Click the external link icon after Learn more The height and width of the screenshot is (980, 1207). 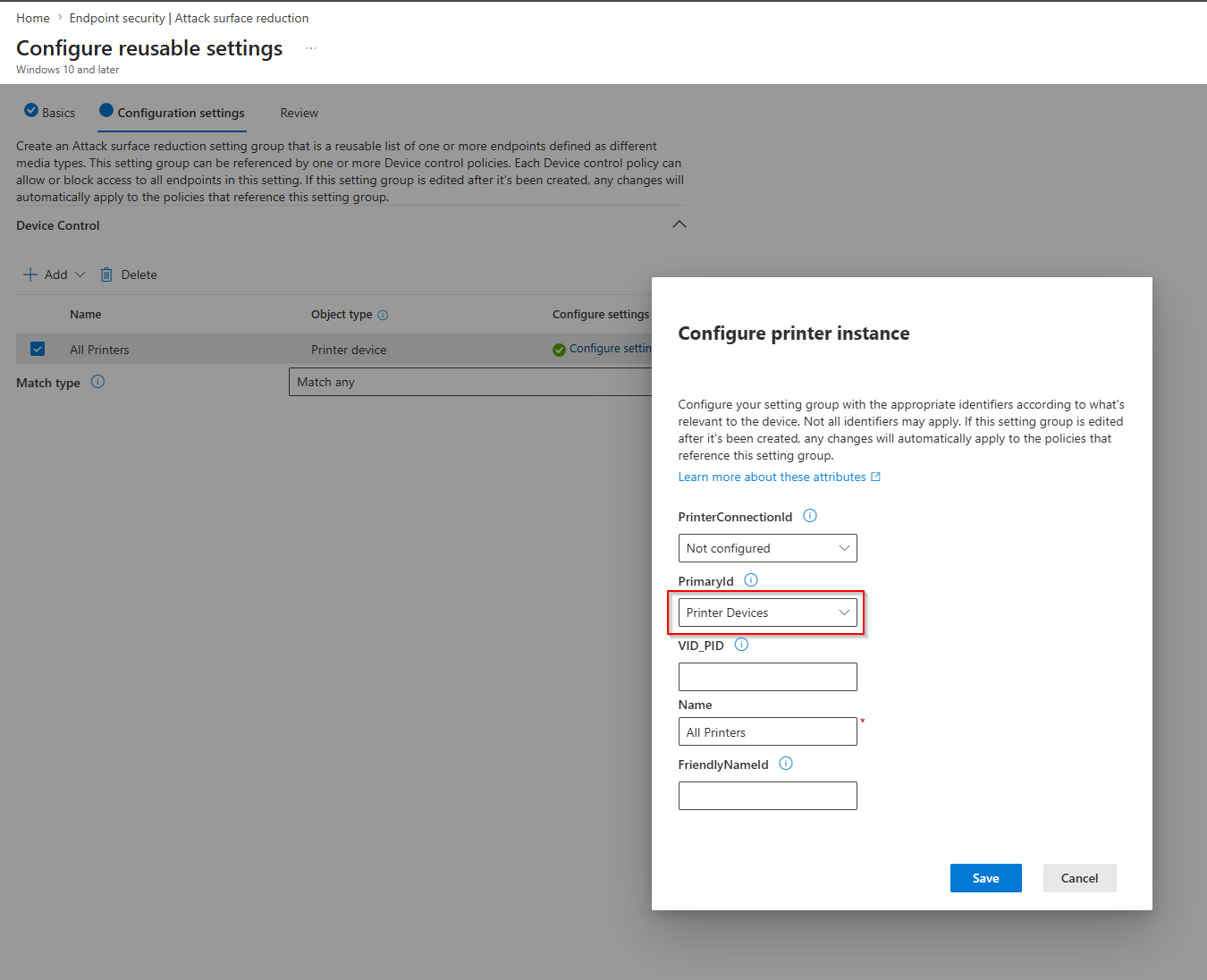[876, 477]
